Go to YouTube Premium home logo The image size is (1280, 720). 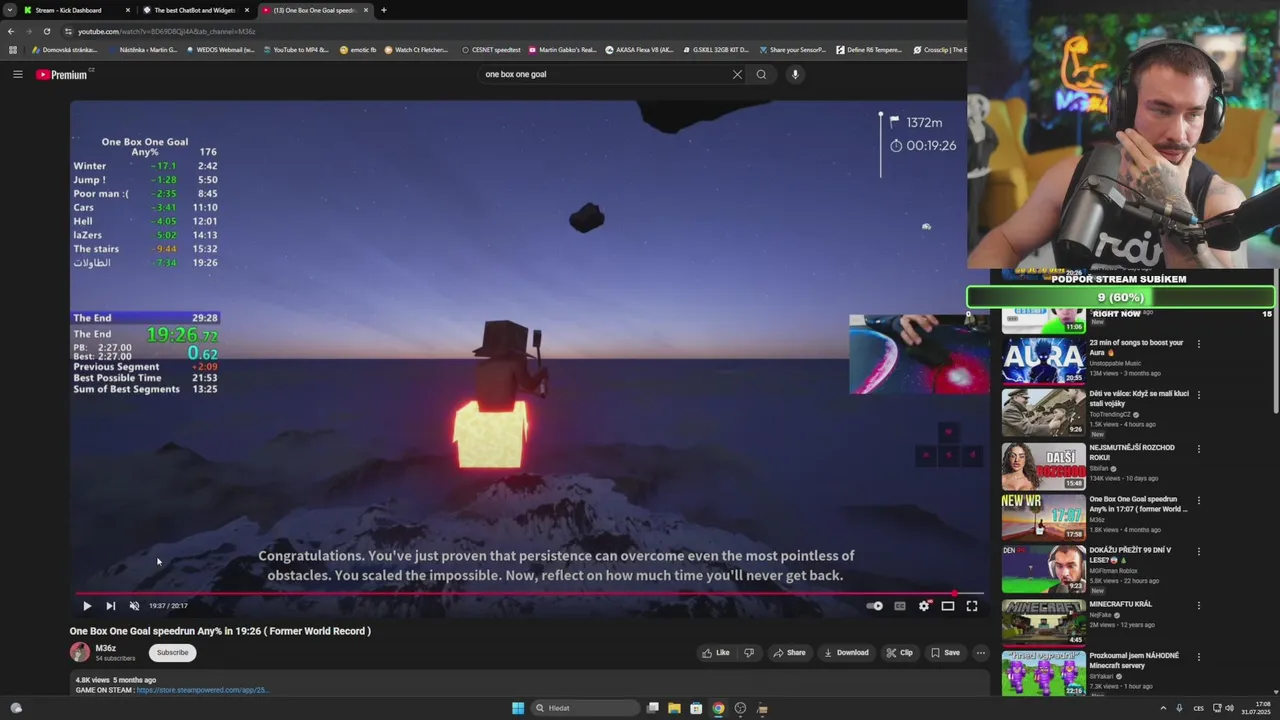pos(62,74)
